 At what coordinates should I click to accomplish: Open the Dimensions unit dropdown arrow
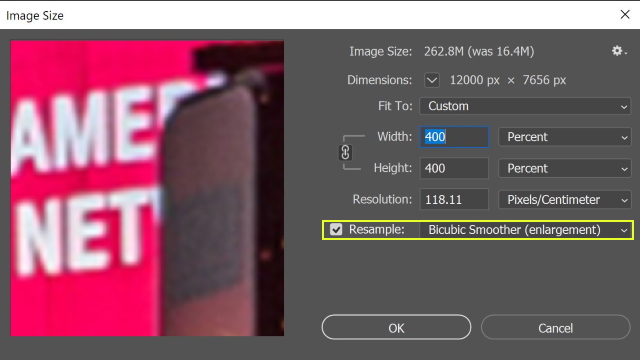[432, 80]
